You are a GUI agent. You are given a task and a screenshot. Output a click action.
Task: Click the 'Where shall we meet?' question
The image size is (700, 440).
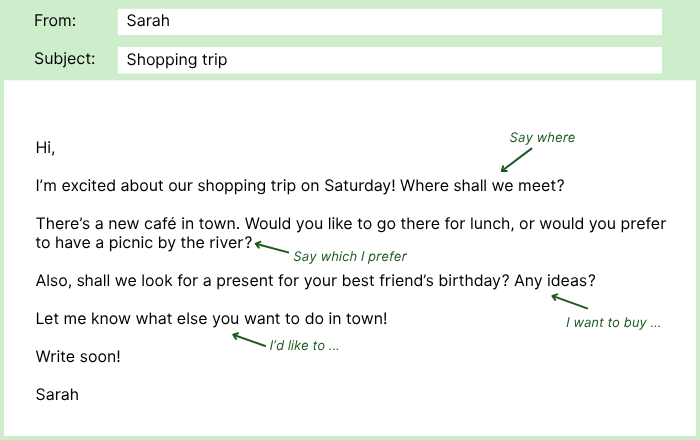pos(486,186)
